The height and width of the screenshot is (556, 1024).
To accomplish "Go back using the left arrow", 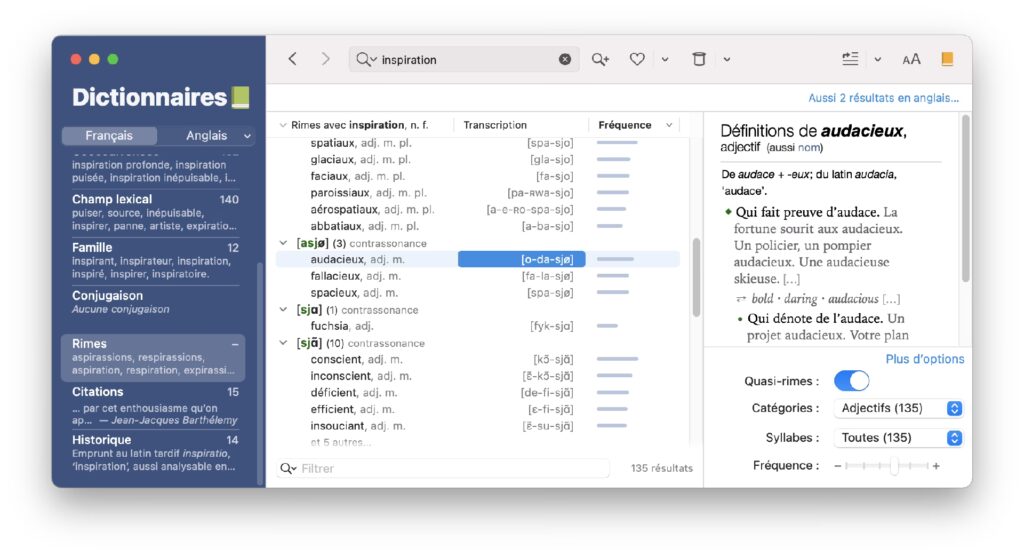I will click(292, 59).
